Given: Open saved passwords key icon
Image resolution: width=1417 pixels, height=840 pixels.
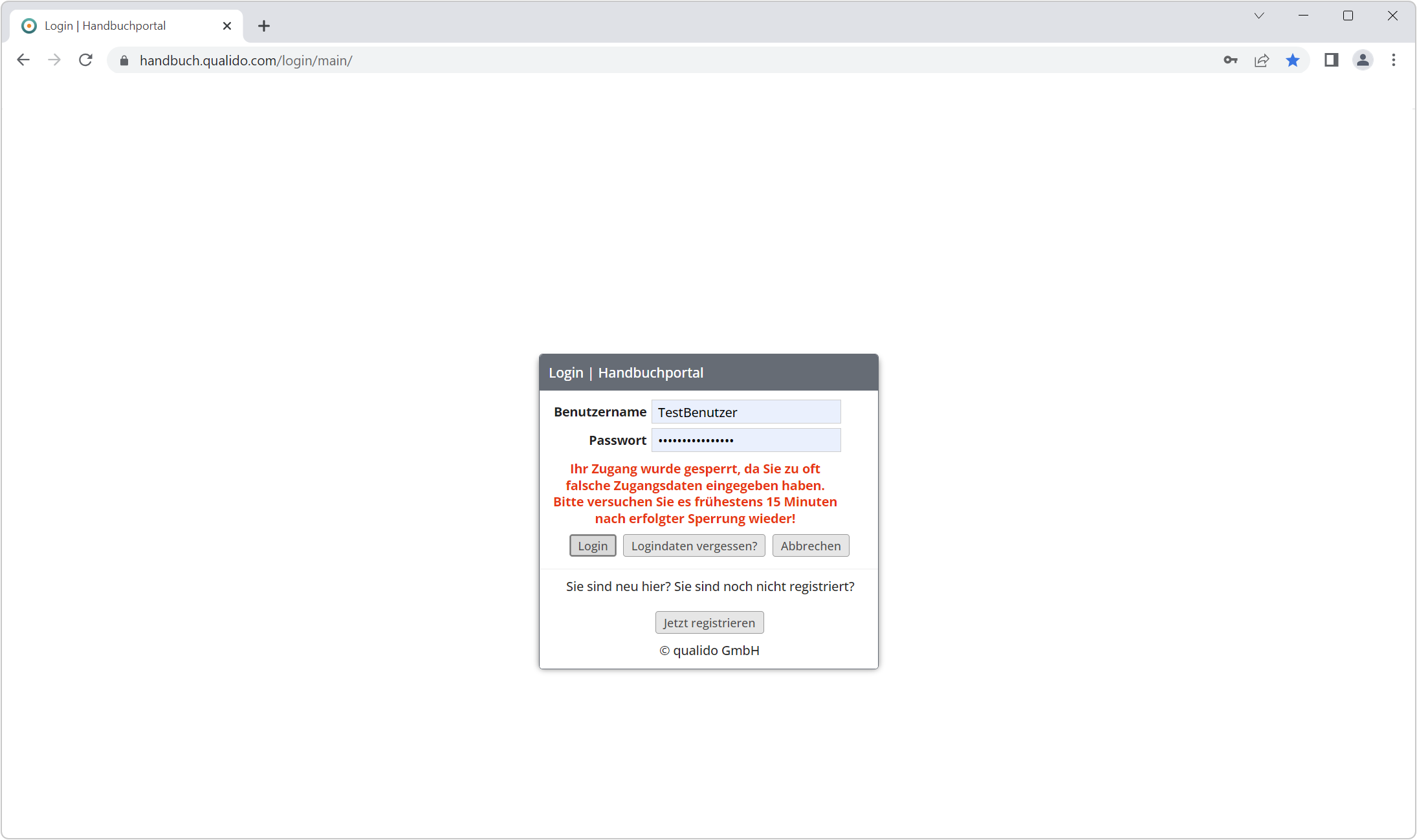Looking at the screenshot, I should 1230,60.
